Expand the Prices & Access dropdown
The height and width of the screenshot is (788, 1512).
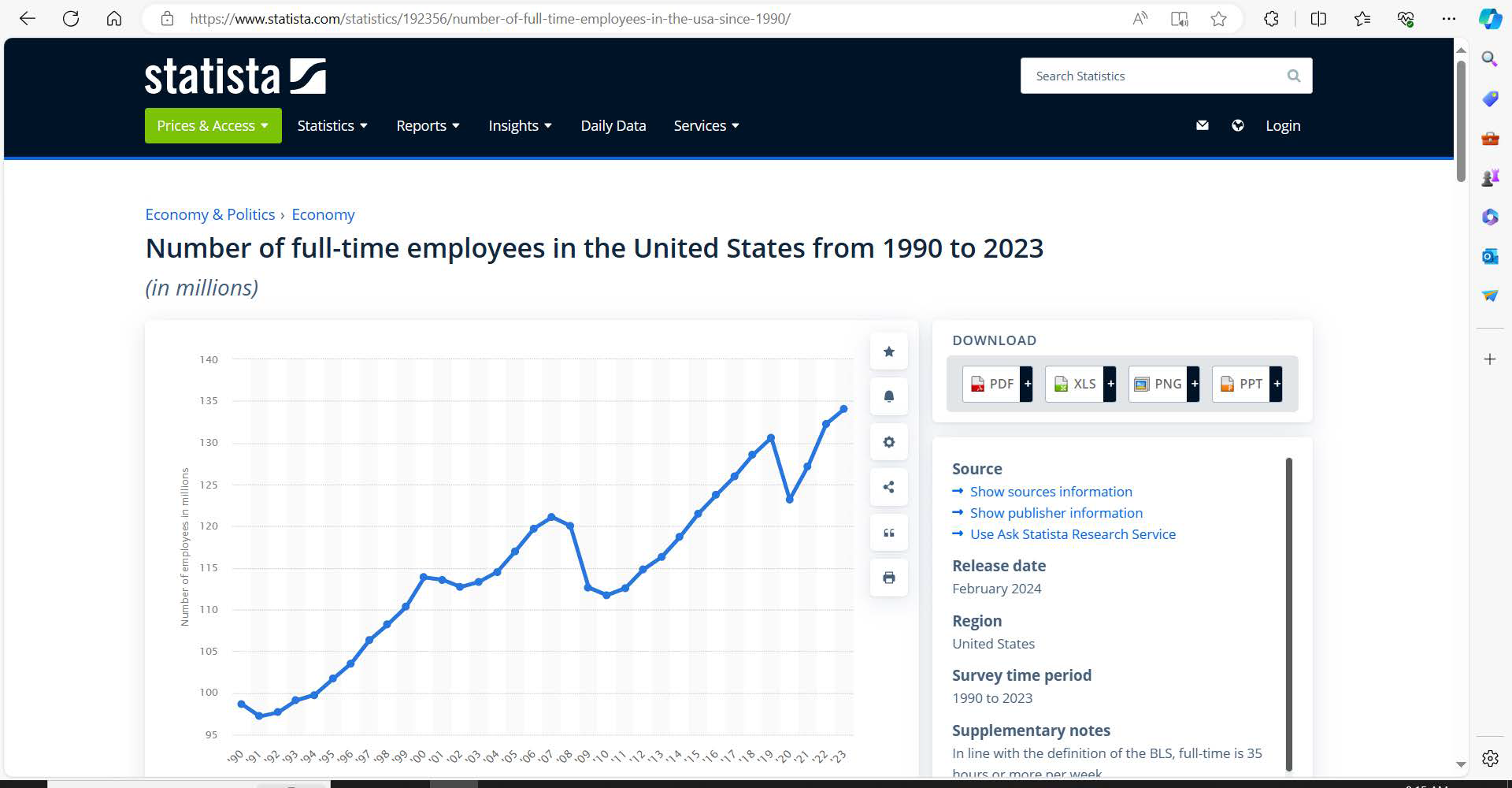(x=213, y=126)
